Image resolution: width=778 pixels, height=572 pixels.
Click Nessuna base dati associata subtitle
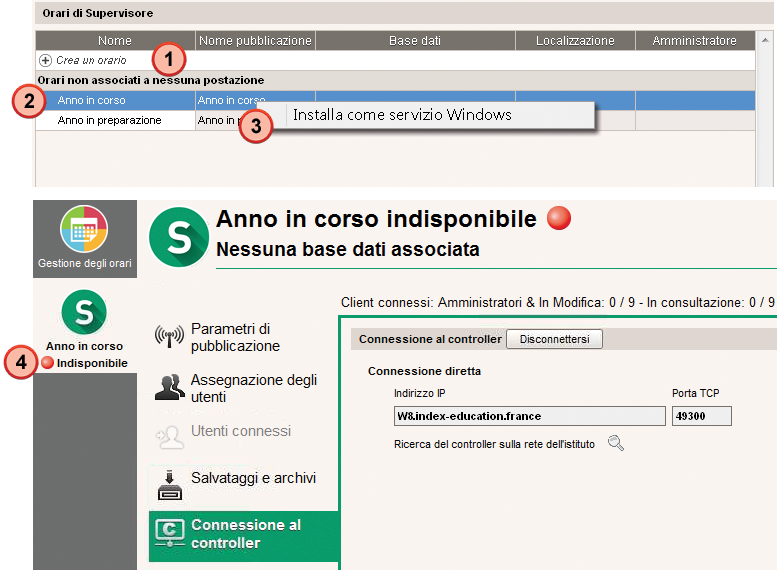pos(348,249)
